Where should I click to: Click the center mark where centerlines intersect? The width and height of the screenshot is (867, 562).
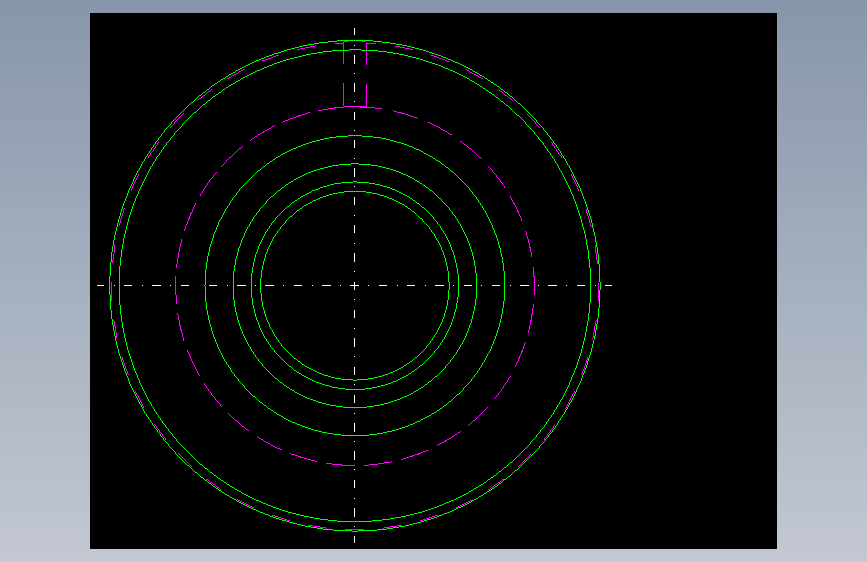point(354,285)
